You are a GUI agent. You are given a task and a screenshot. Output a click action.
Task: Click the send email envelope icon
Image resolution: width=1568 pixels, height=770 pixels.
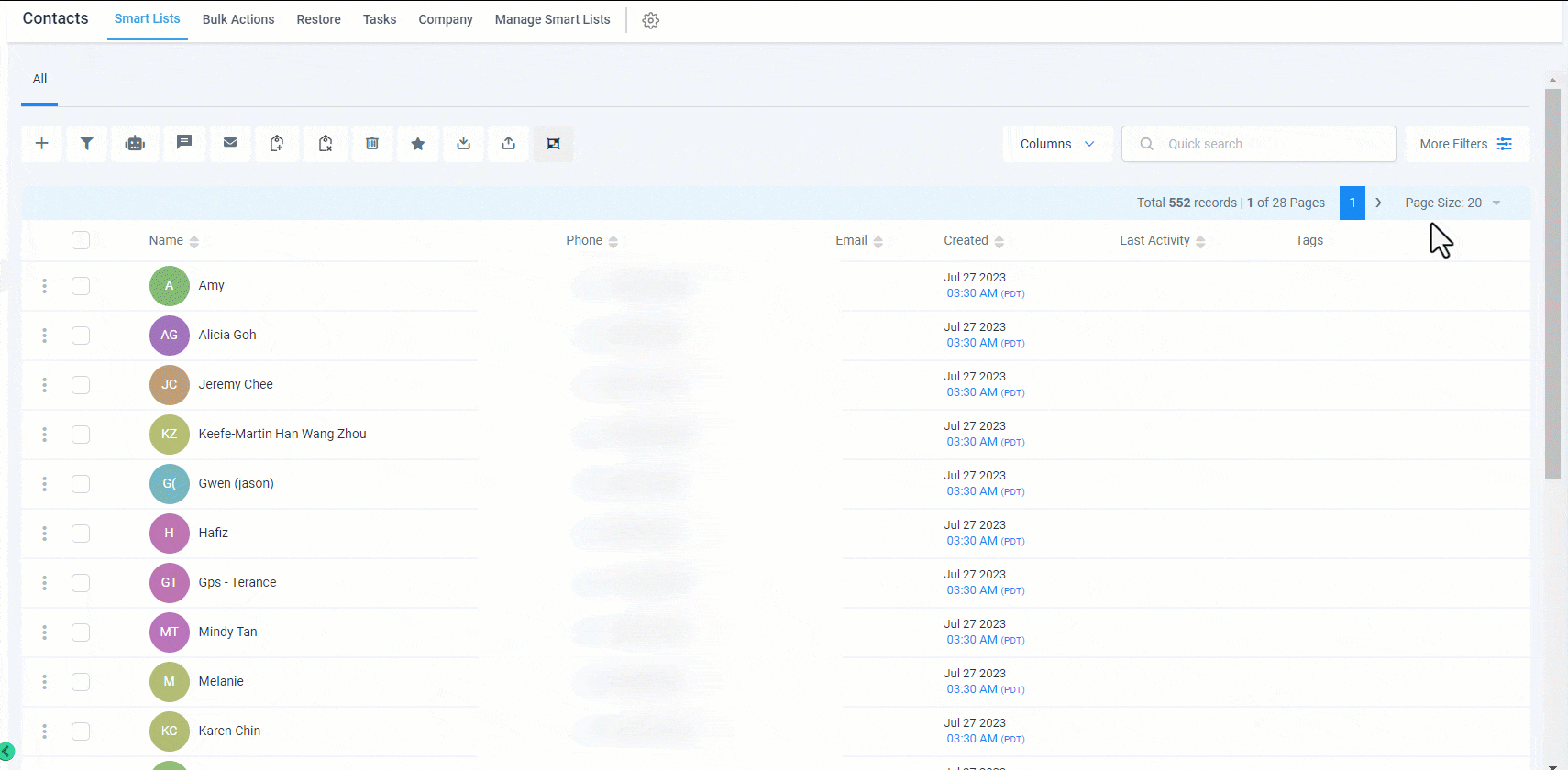pos(230,143)
